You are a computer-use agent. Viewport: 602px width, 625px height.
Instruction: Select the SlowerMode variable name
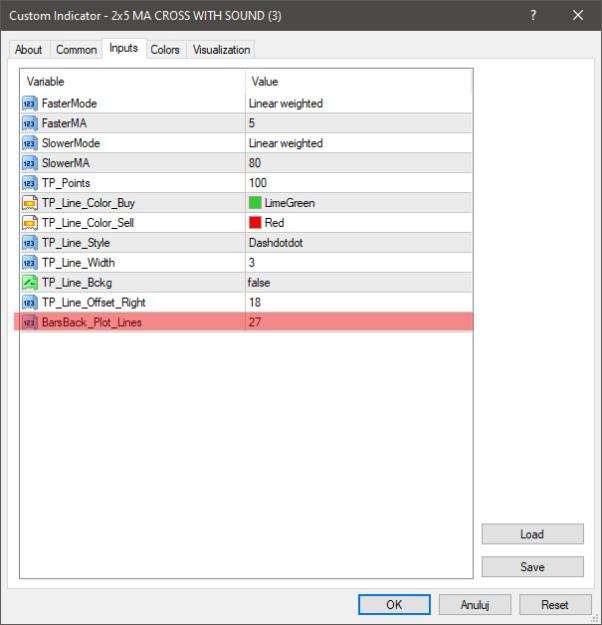tap(71, 143)
